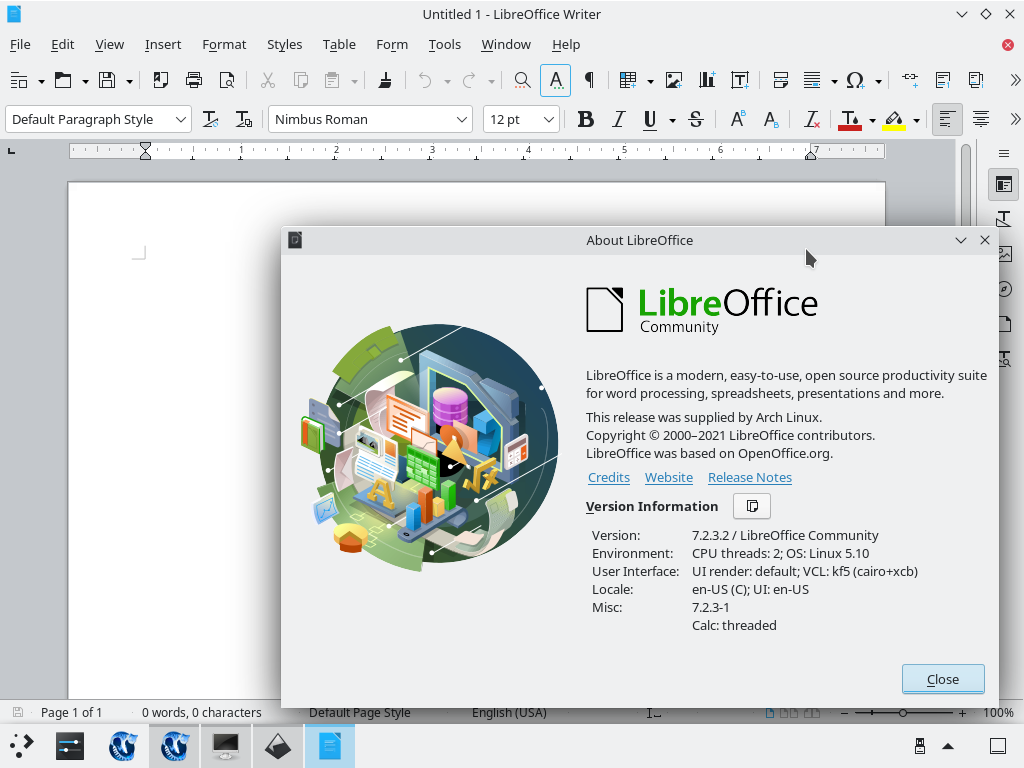
Task: Click the Insert Hyperlink icon
Action: coord(910,80)
